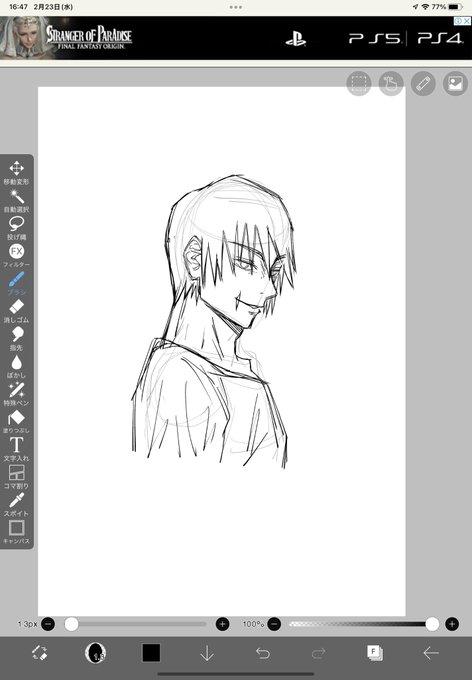
Task: Click the brush thickness slider knob
Action: 72,624
